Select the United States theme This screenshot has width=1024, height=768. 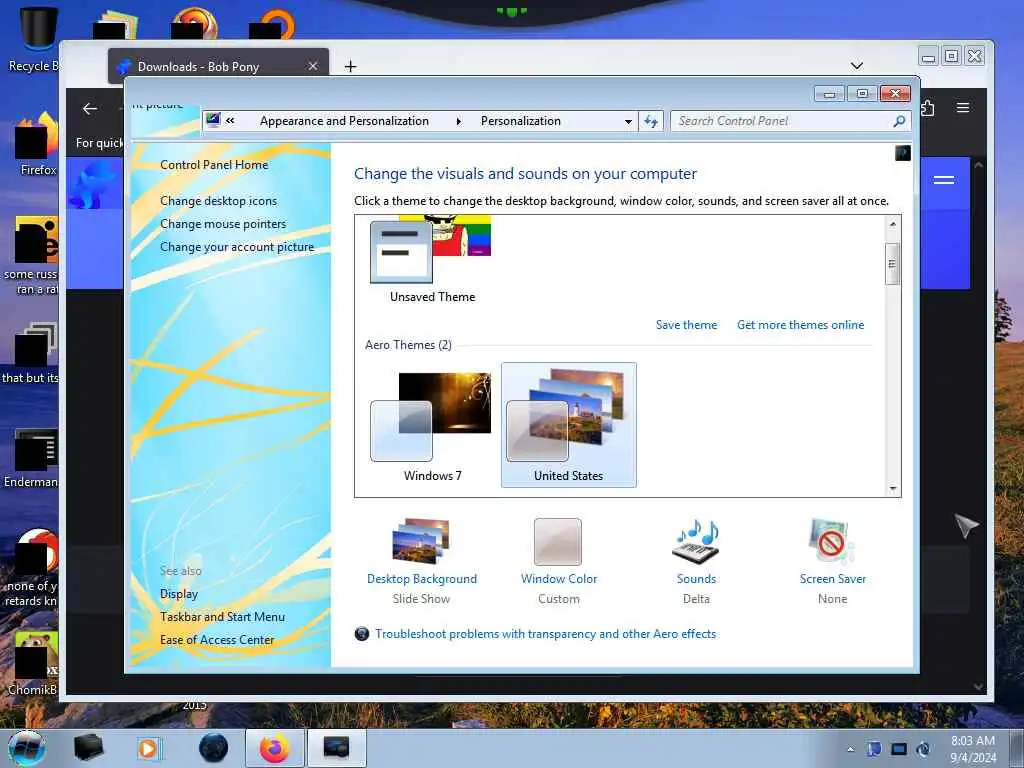(568, 425)
